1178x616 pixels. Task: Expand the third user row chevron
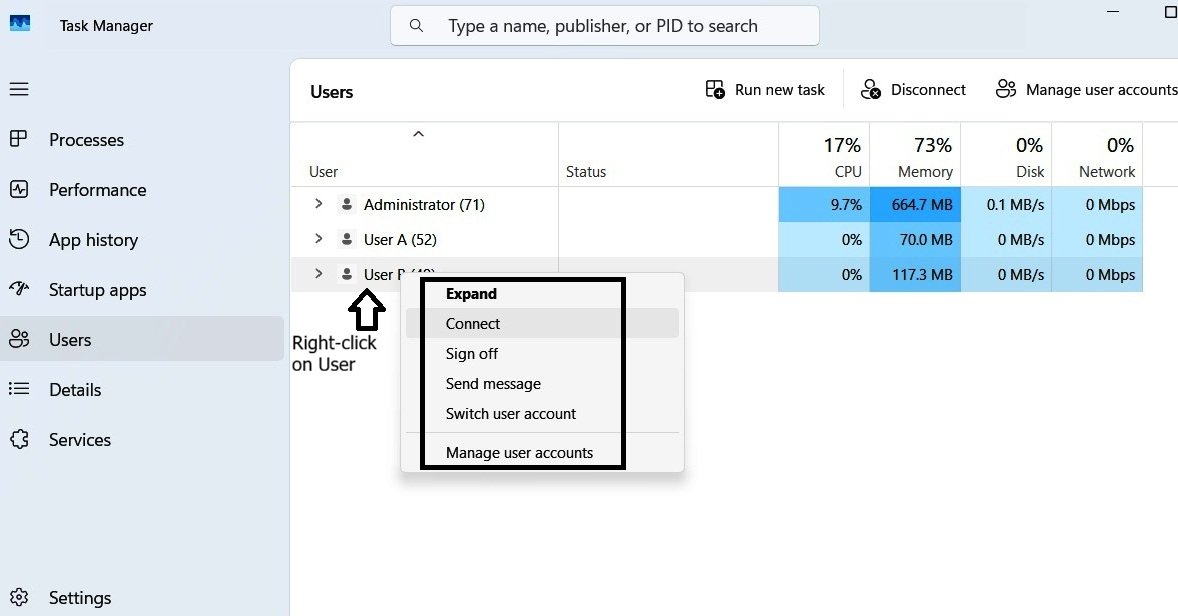pos(319,274)
